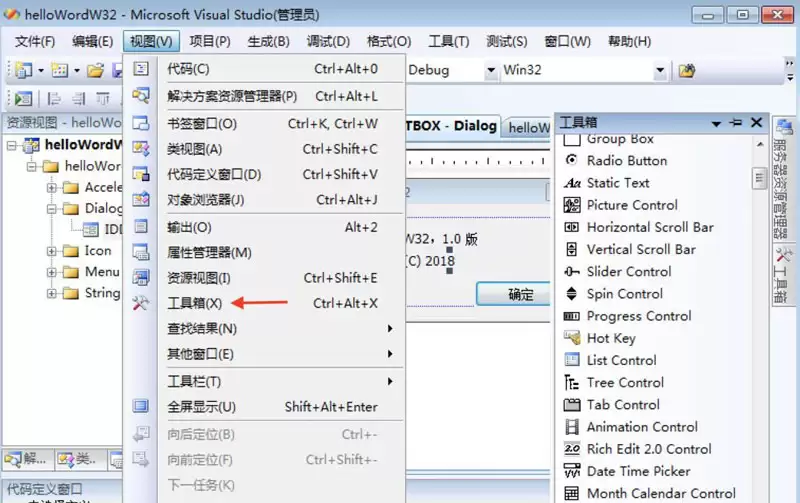Expand the Menu folder in resource tree
The height and width of the screenshot is (503, 800).
coord(52,272)
